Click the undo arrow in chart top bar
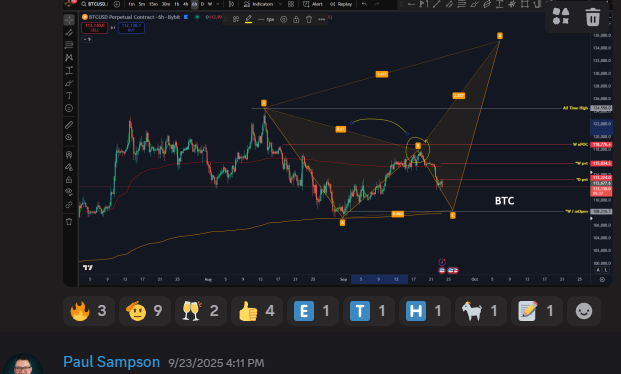The width and height of the screenshot is (621, 374). pyautogui.click(x=364, y=4)
